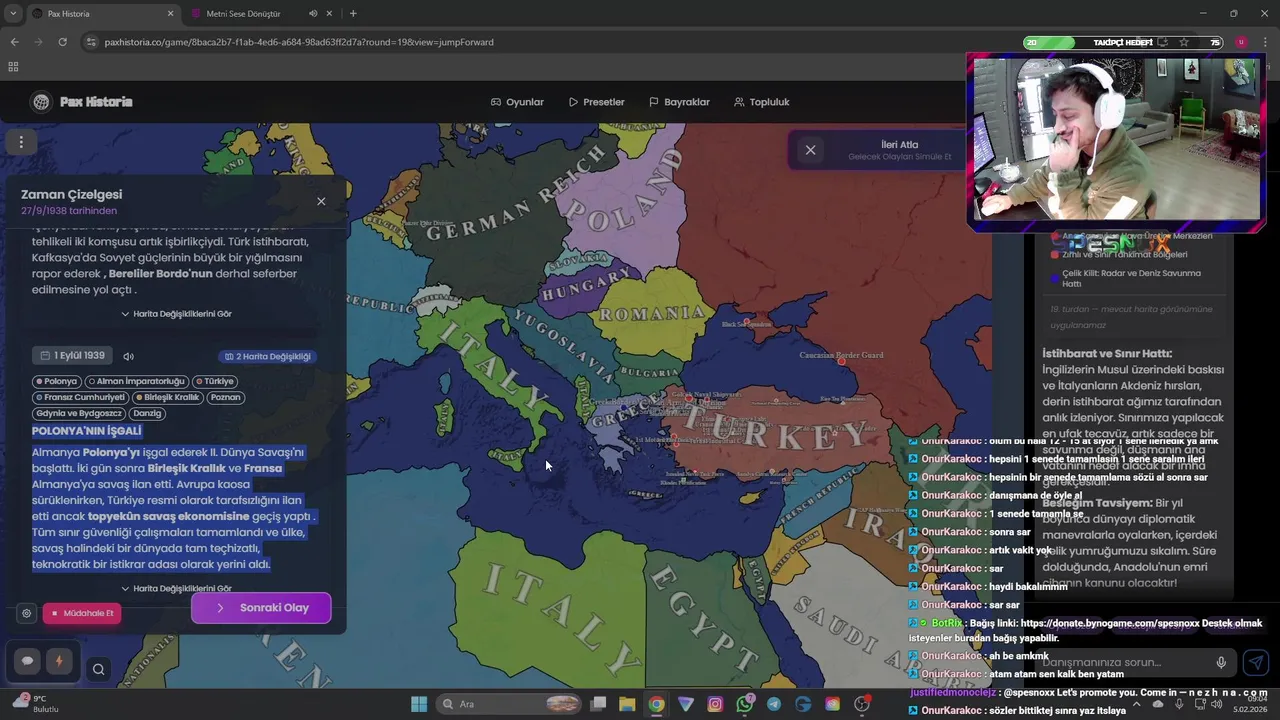
Task: Select the Polonya tag
Action: point(57,381)
